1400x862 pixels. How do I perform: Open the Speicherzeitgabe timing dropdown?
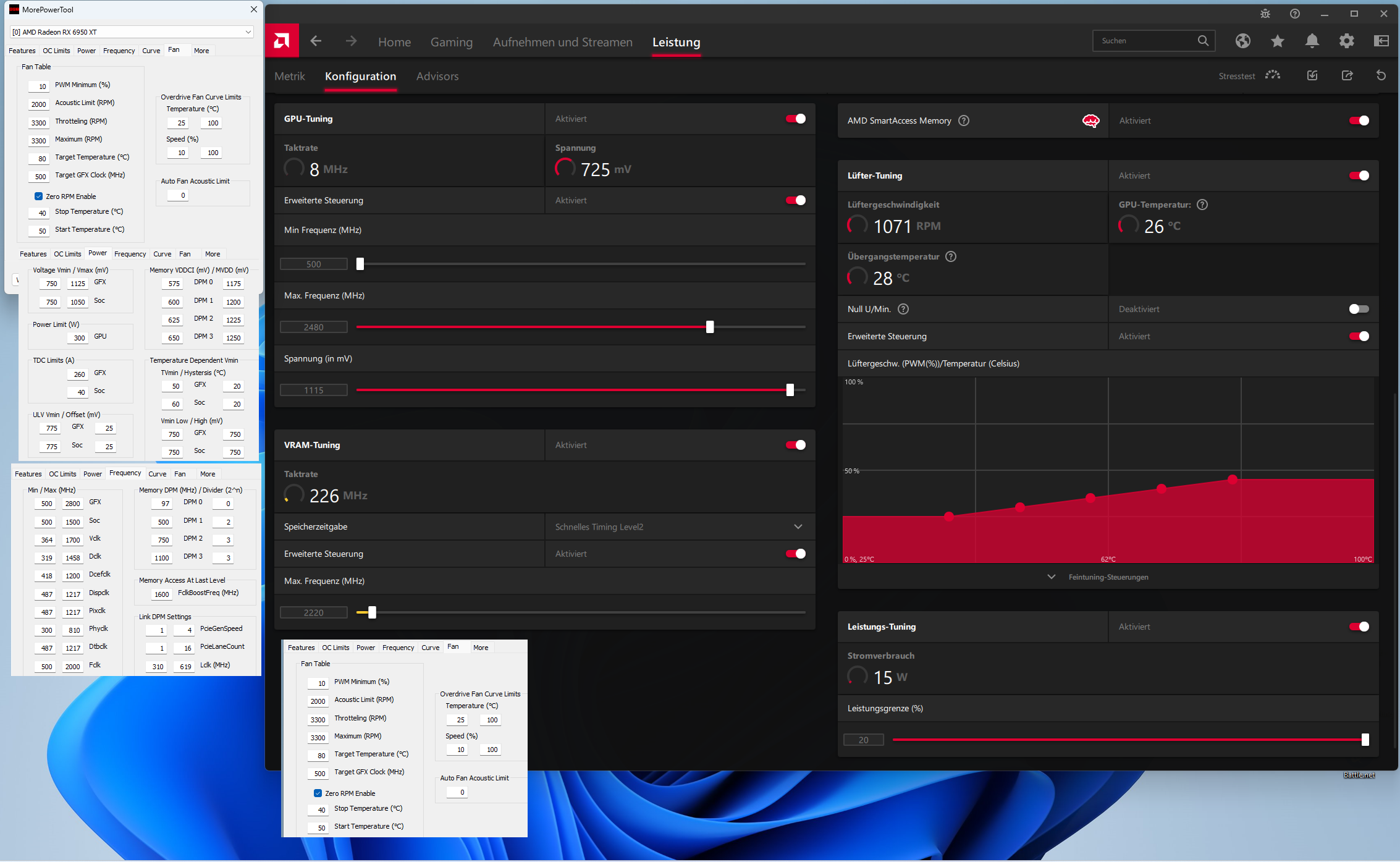click(x=798, y=526)
